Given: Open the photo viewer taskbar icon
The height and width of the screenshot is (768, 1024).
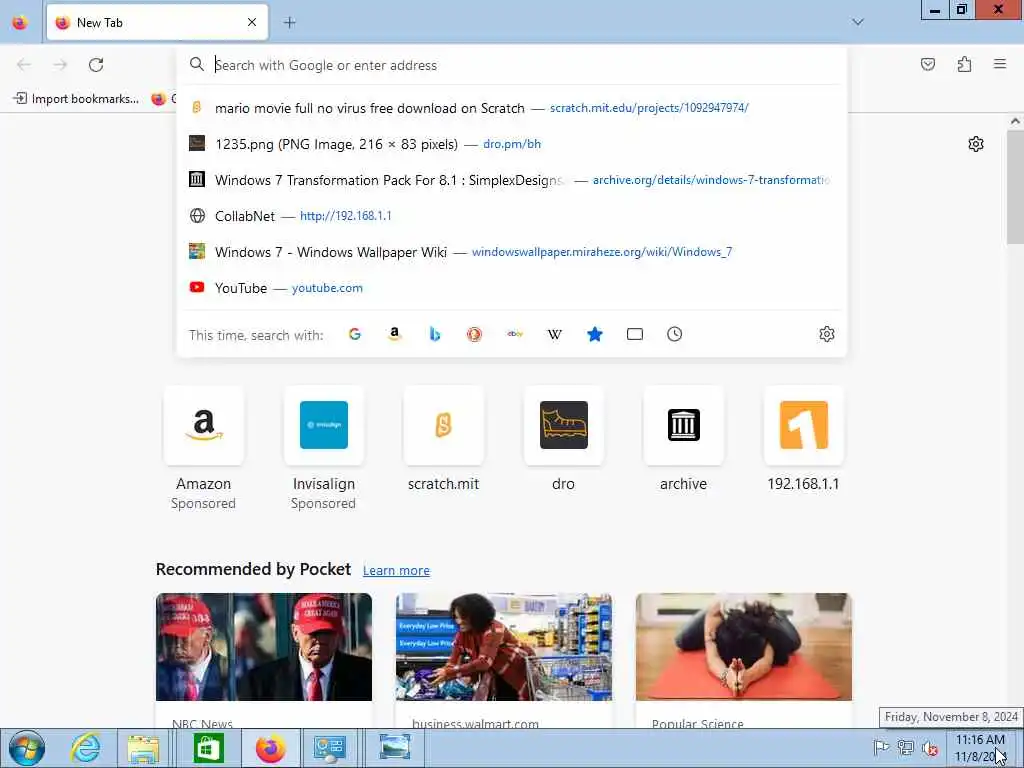Looking at the screenshot, I should [395, 748].
